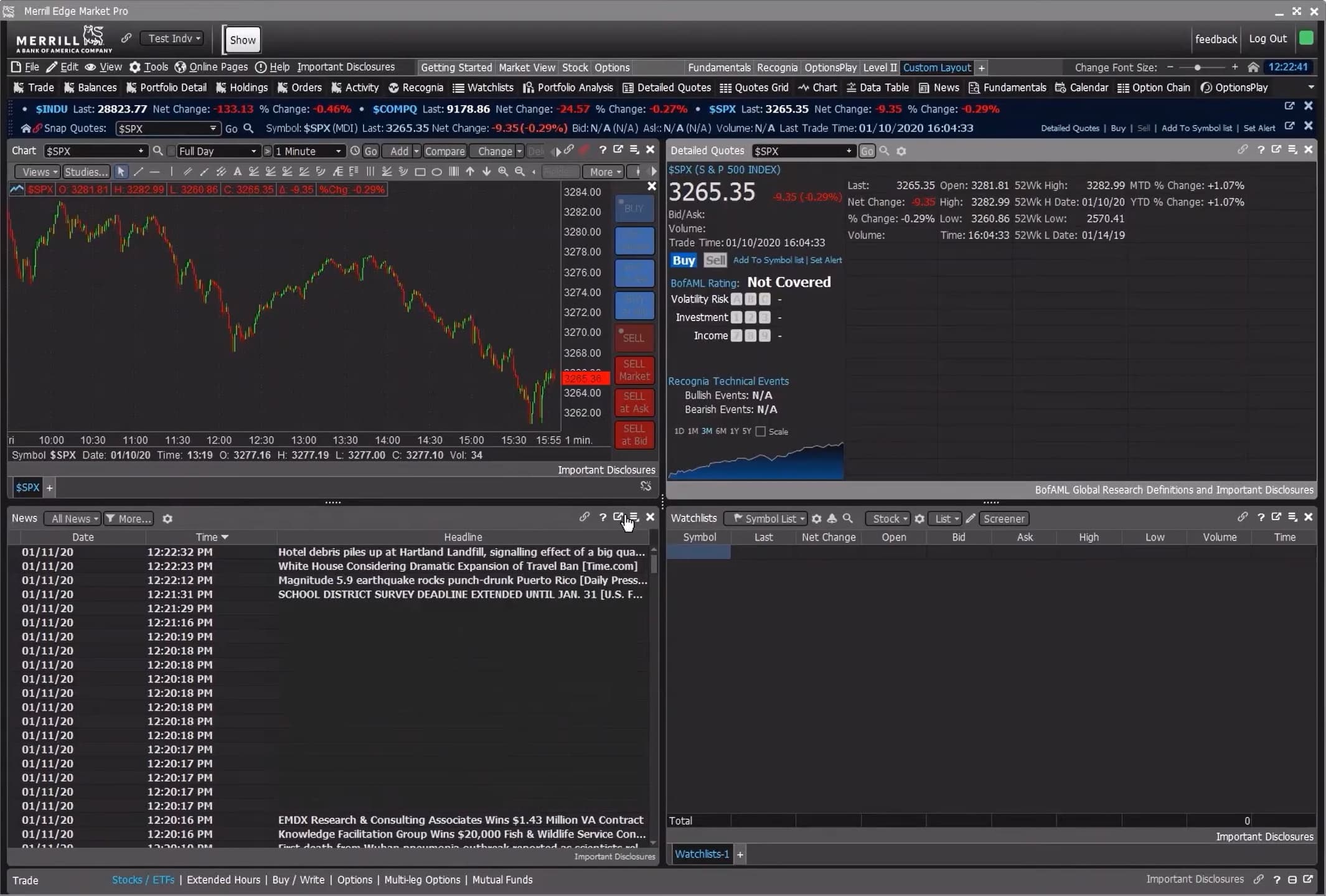This screenshot has height=896, width=1326.
Task: Select the ellipse drawing tool in chart
Action: (x=437, y=172)
